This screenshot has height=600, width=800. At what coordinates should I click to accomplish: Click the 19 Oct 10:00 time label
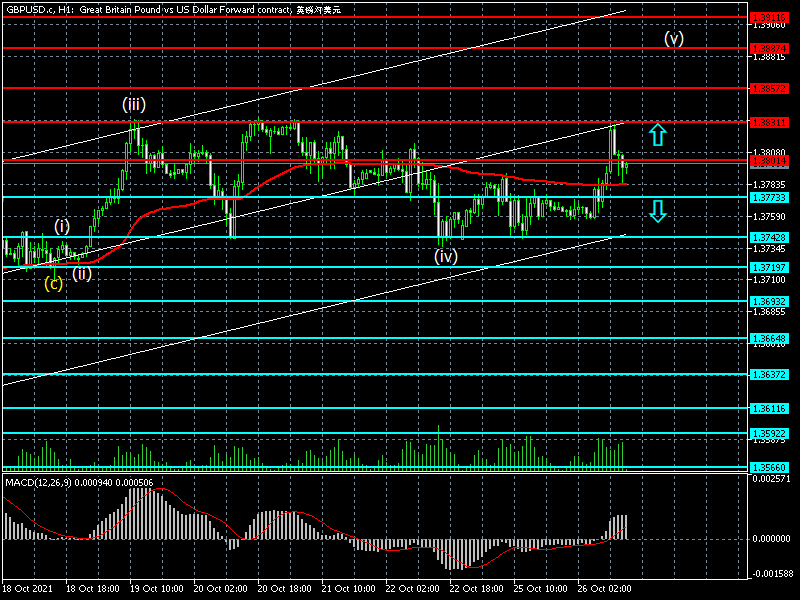click(157, 588)
